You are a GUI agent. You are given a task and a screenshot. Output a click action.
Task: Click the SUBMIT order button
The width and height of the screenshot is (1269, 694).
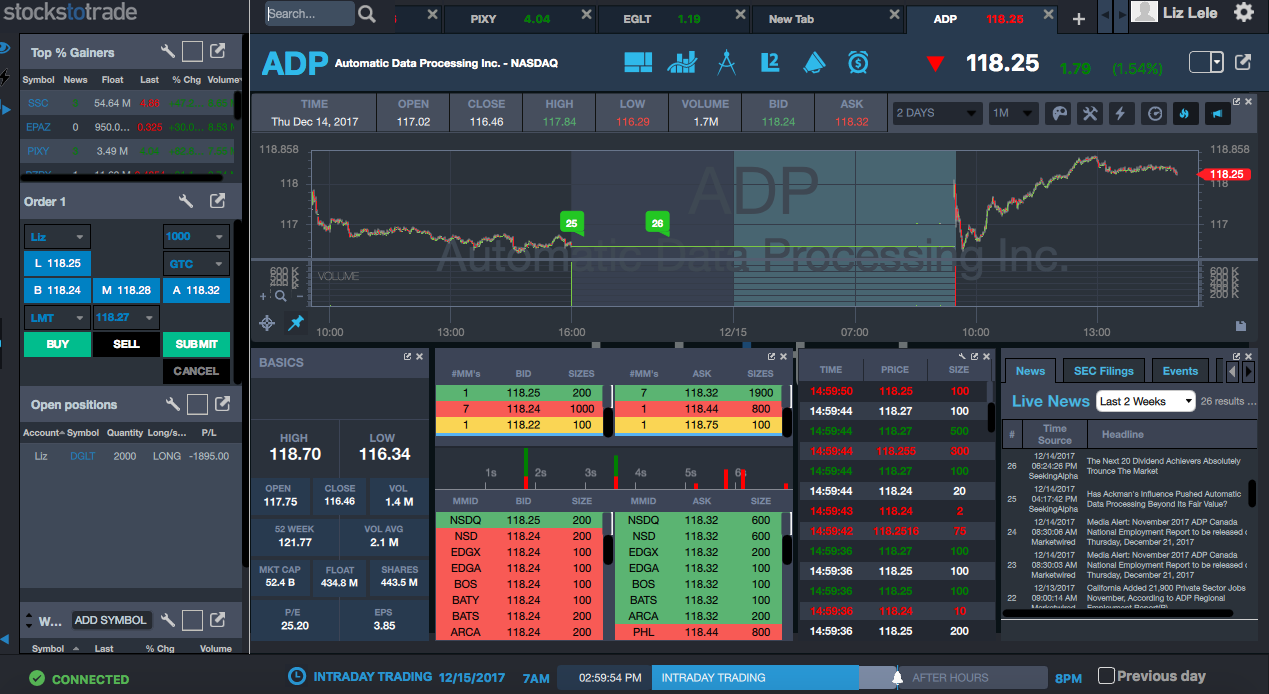[x=196, y=344]
